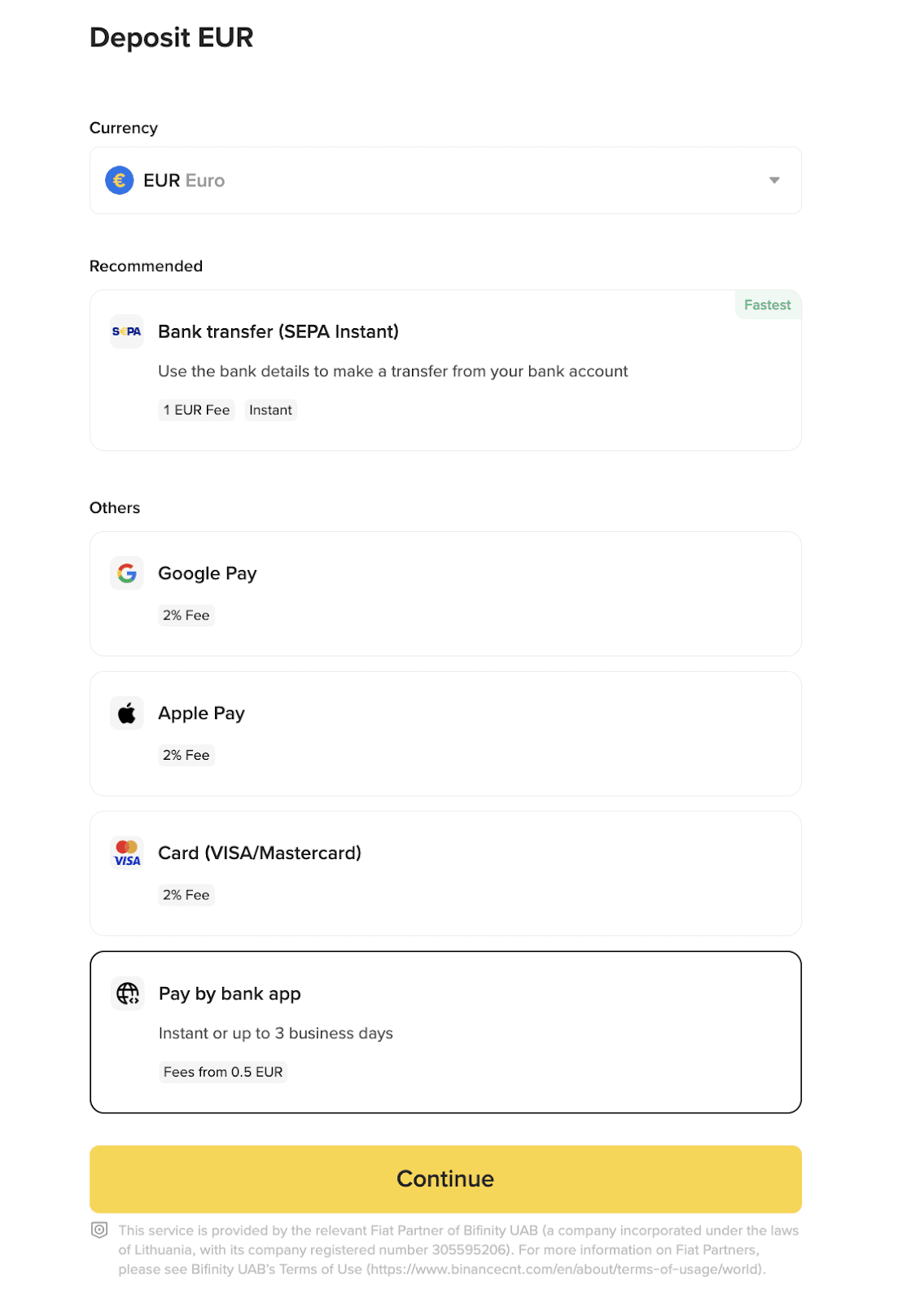The image size is (924, 1303).
Task: Click the Continue button
Action: pos(445,1179)
